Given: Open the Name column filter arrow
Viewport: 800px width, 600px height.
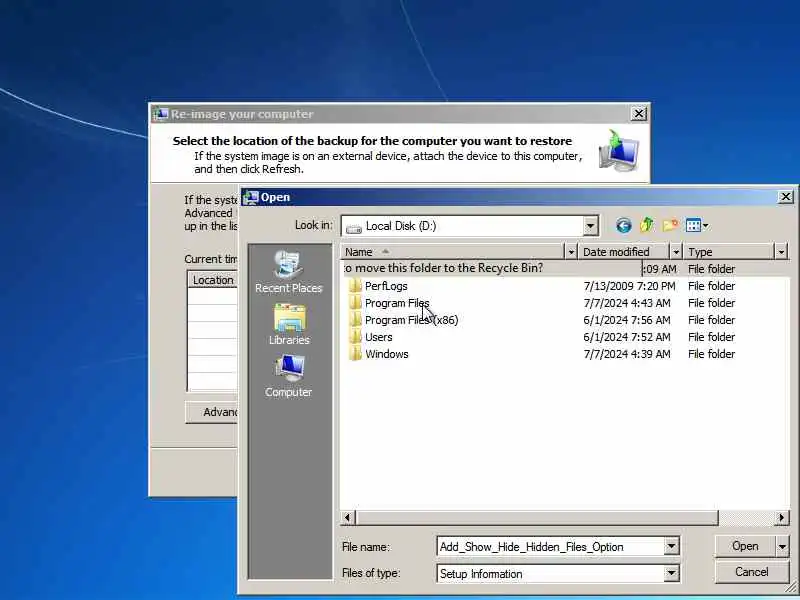Looking at the screenshot, I should click(x=571, y=252).
